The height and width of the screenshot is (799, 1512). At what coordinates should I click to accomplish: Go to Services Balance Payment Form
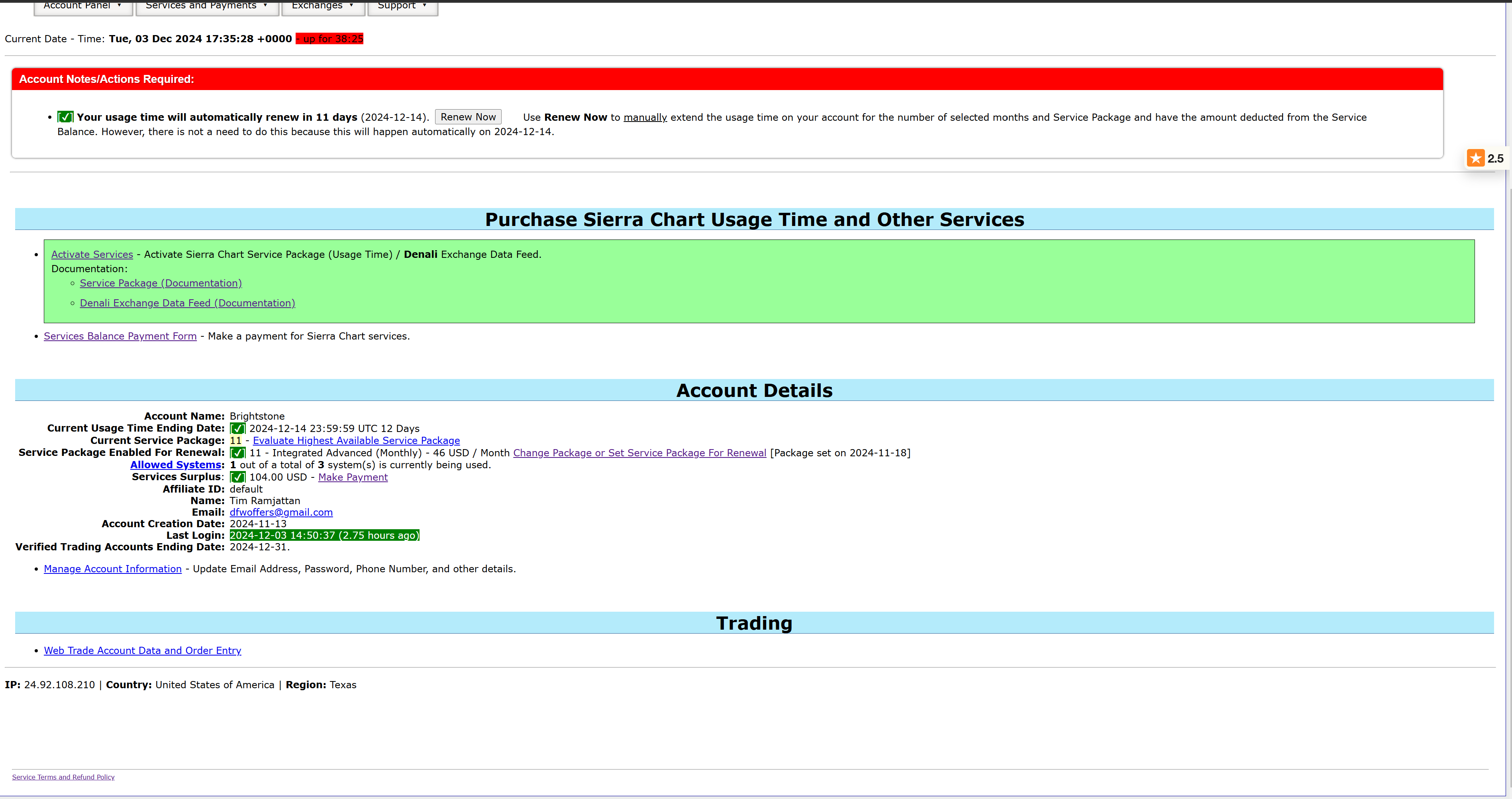(x=120, y=336)
